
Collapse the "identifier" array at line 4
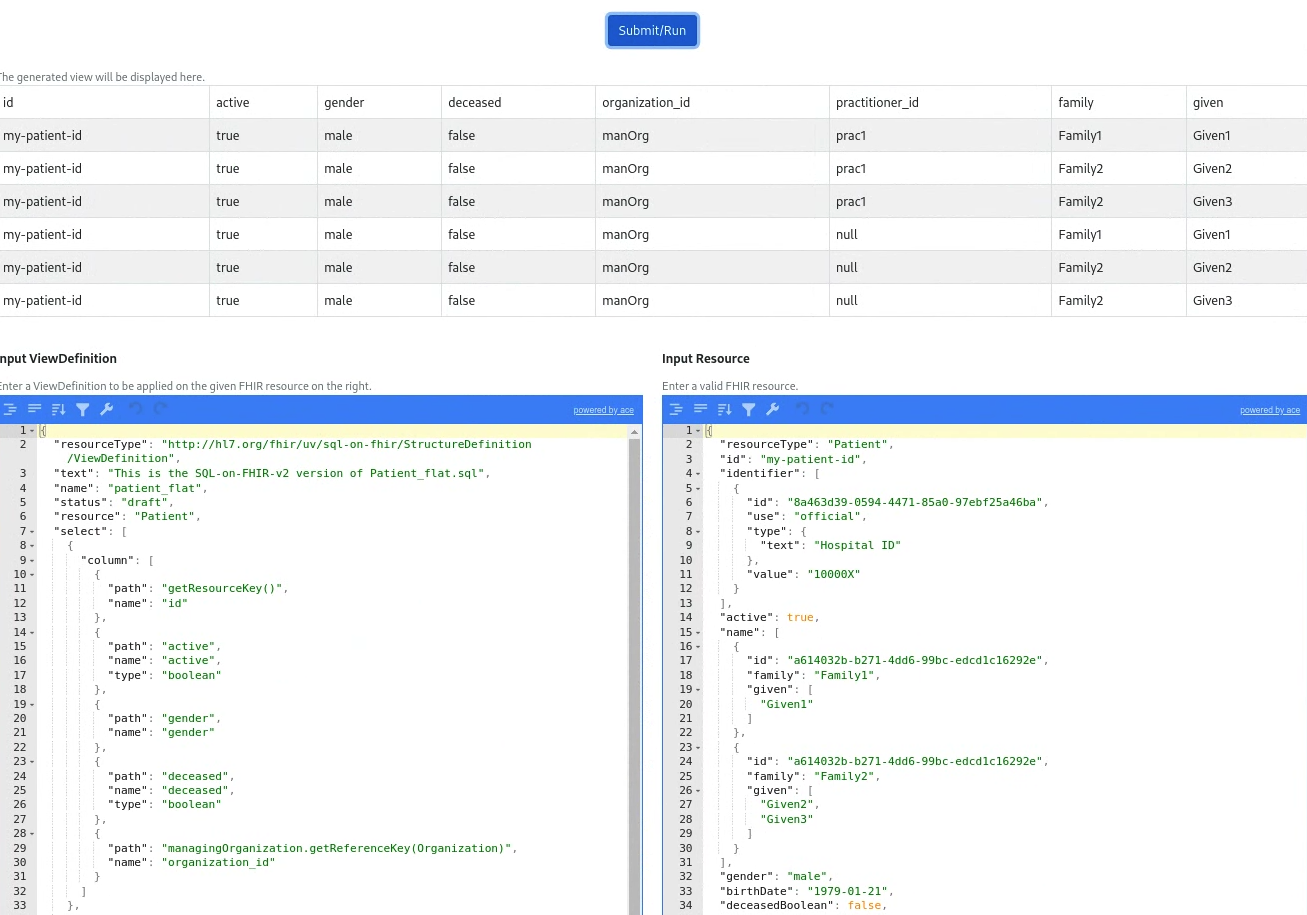pyautogui.click(x=698, y=474)
